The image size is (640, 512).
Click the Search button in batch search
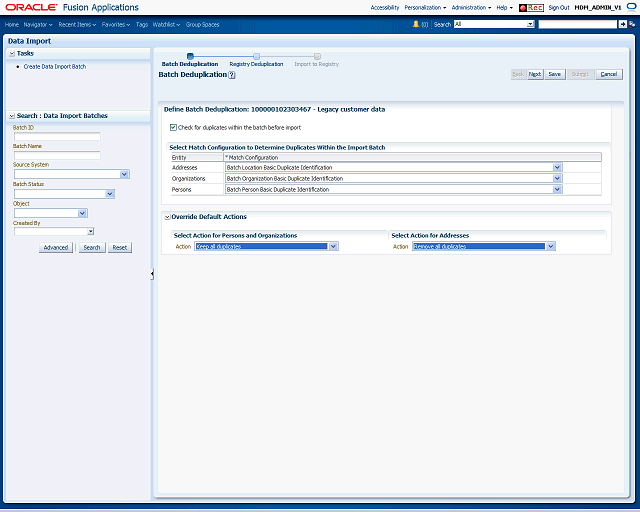[92, 247]
